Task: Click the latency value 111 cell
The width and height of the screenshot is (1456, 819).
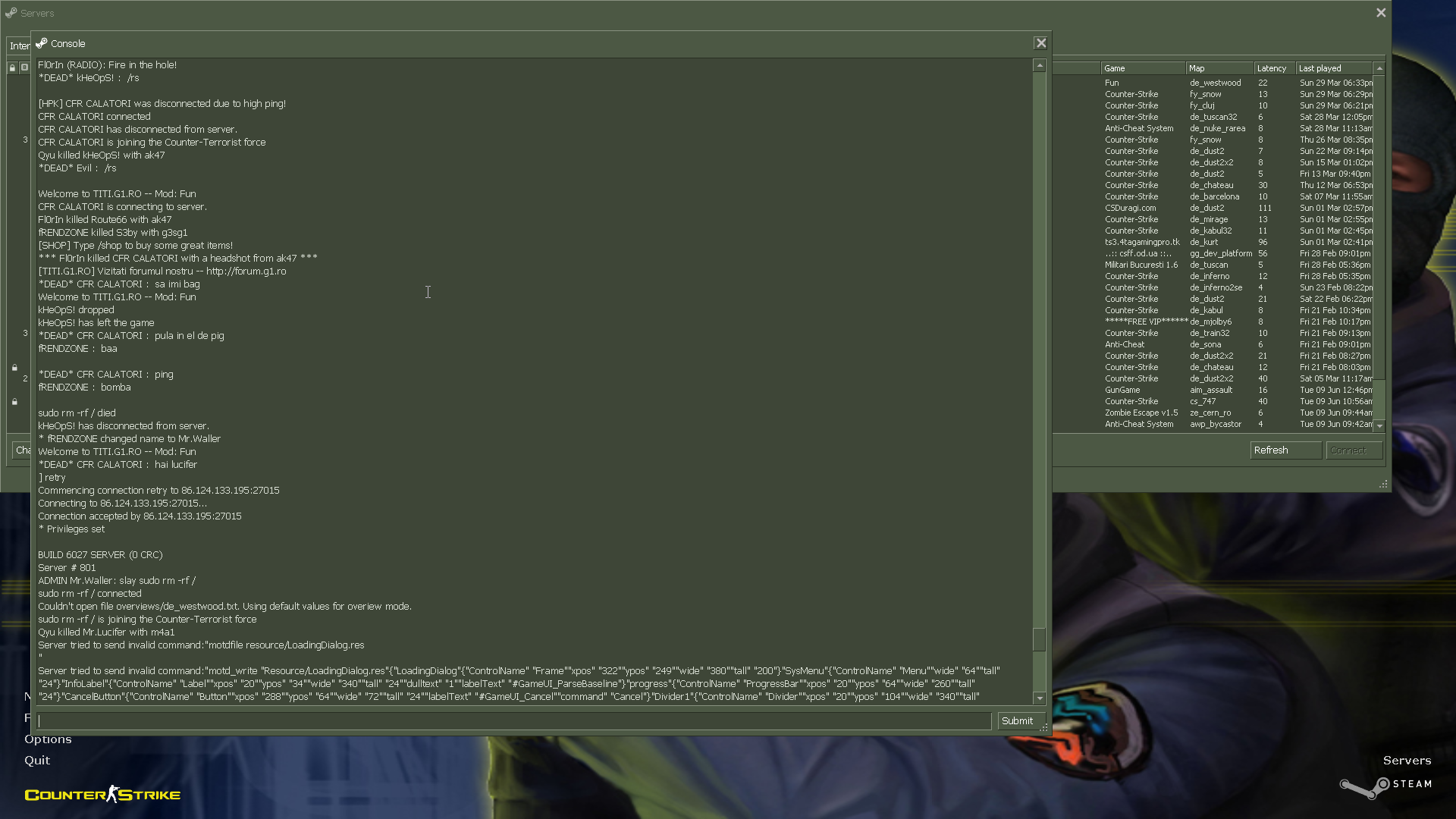Action: point(1264,209)
